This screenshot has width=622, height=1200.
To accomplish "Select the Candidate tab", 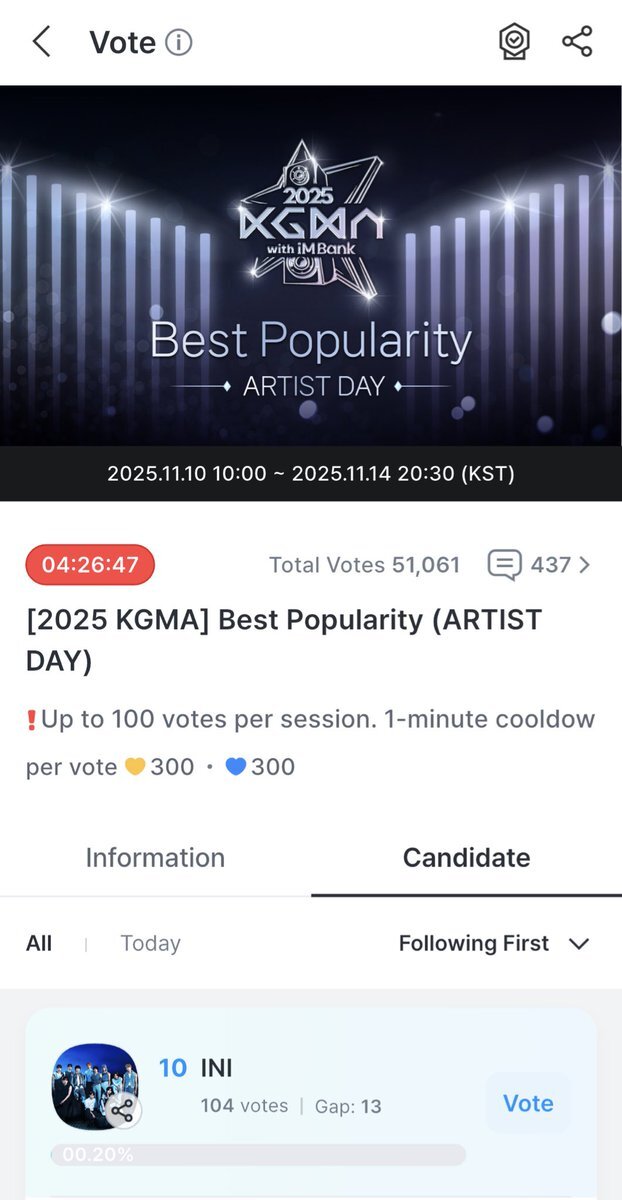I will pos(466,857).
